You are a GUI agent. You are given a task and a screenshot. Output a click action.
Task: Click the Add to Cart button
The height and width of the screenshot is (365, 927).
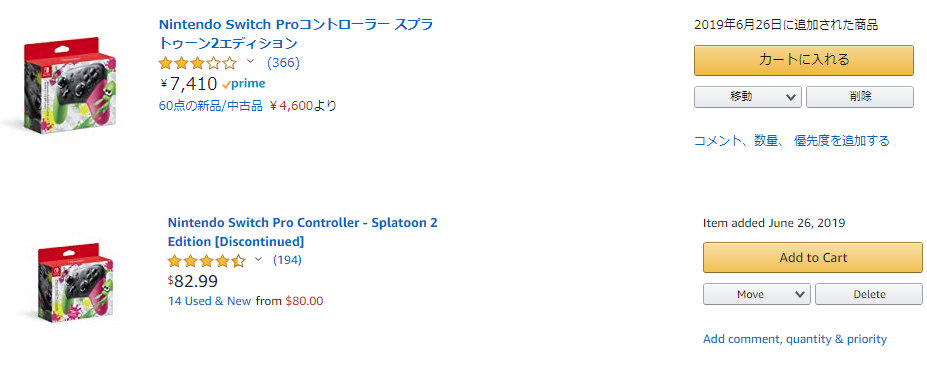point(813,258)
